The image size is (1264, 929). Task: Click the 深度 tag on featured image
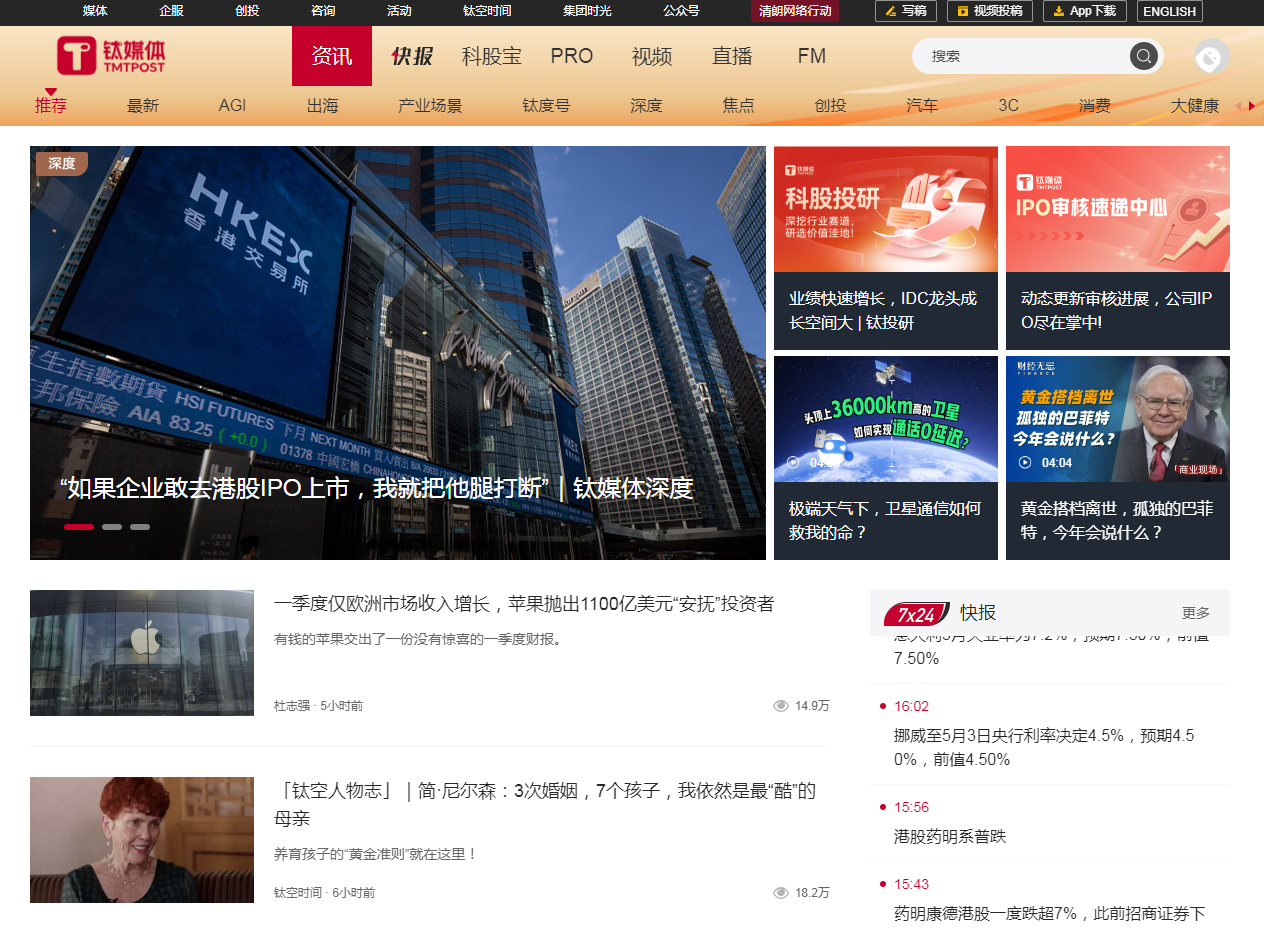[x=62, y=163]
